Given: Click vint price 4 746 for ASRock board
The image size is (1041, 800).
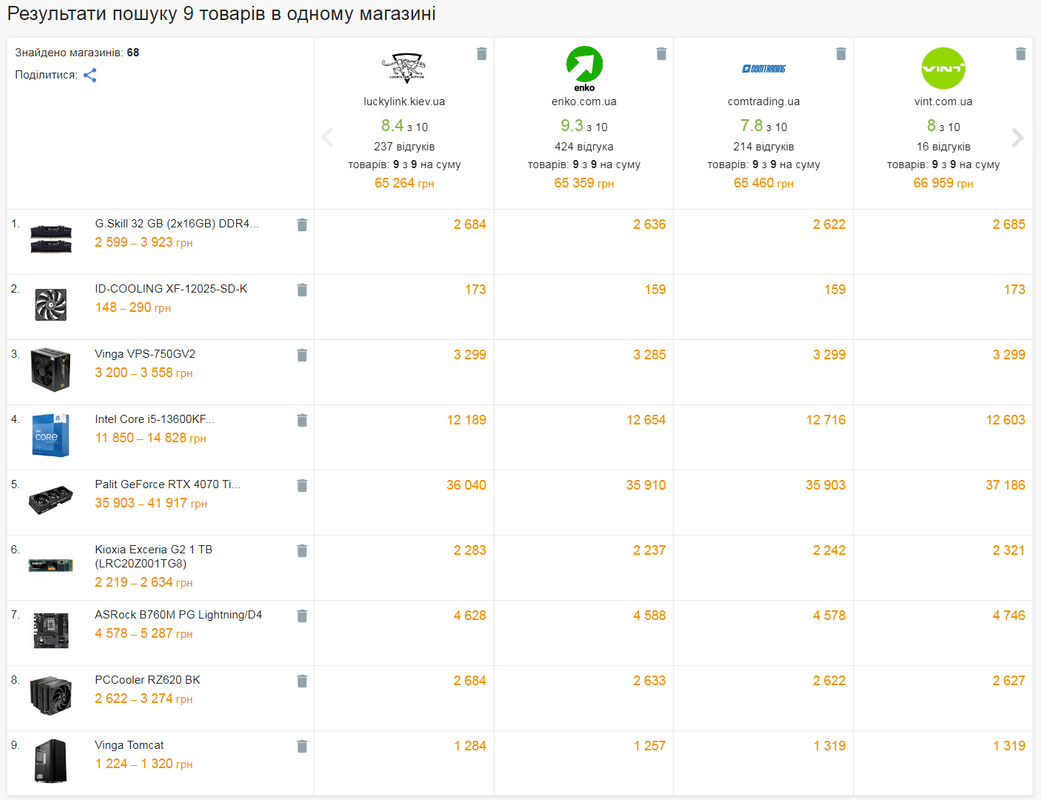Looking at the screenshot, I should coord(1008,615).
